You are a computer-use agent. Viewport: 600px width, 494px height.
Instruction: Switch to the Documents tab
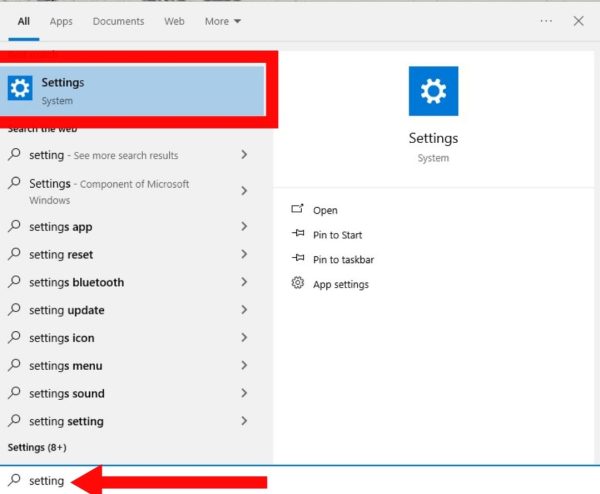coord(117,21)
